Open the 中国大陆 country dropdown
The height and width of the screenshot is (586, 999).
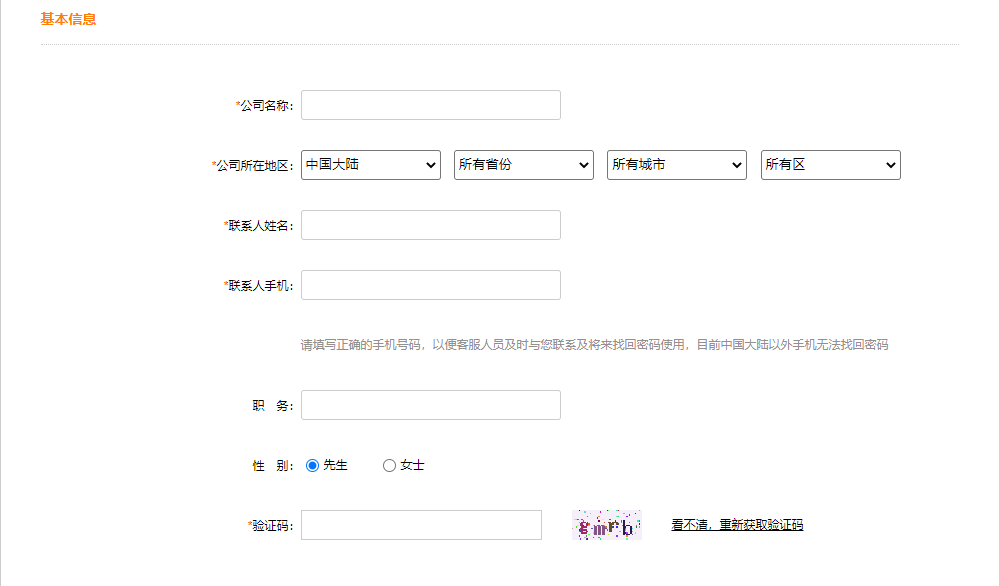click(x=370, y=165)
